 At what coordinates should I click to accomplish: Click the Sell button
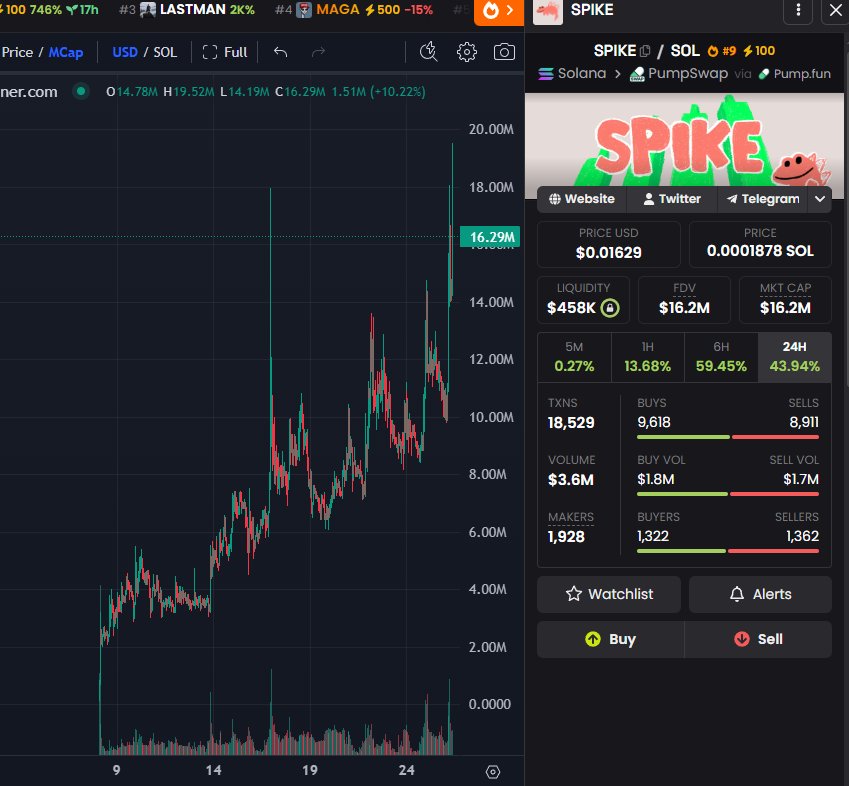click(x=758, y=639)
